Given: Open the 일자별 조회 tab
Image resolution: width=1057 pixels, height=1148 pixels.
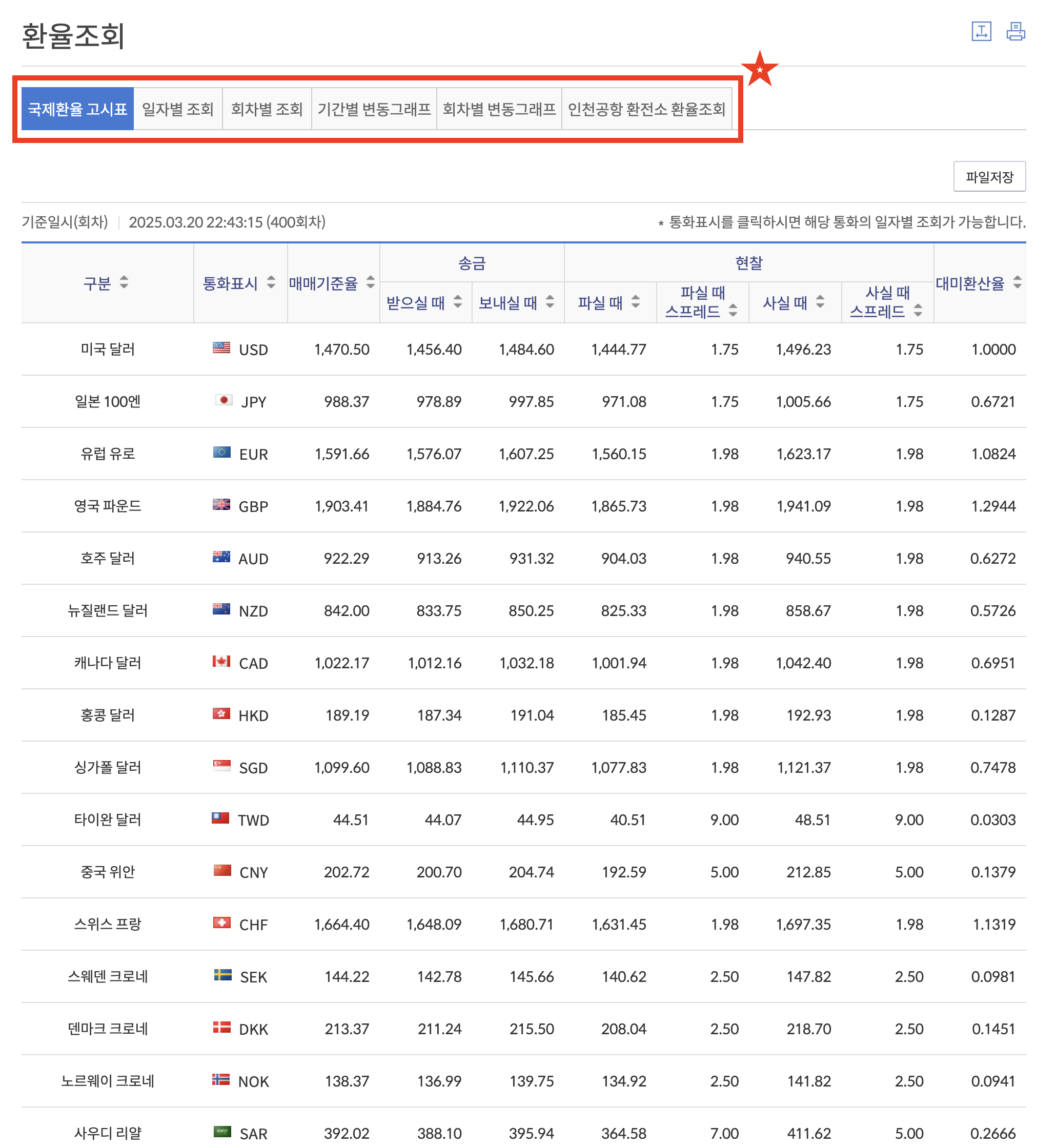Looking at the screenshot, I should (178, 109).
